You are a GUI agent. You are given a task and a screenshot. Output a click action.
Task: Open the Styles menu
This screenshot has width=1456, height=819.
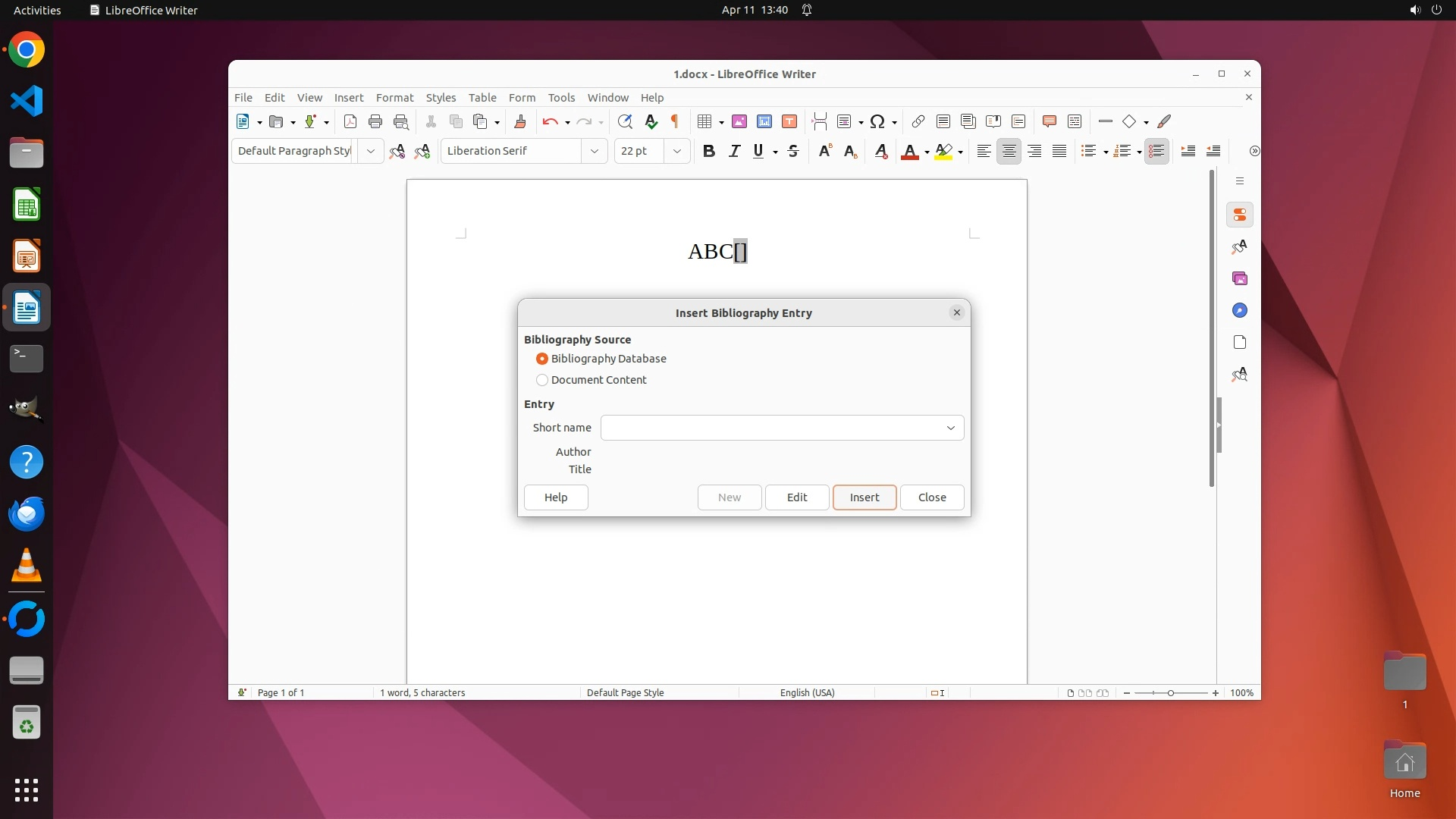(x=441, y=97)
